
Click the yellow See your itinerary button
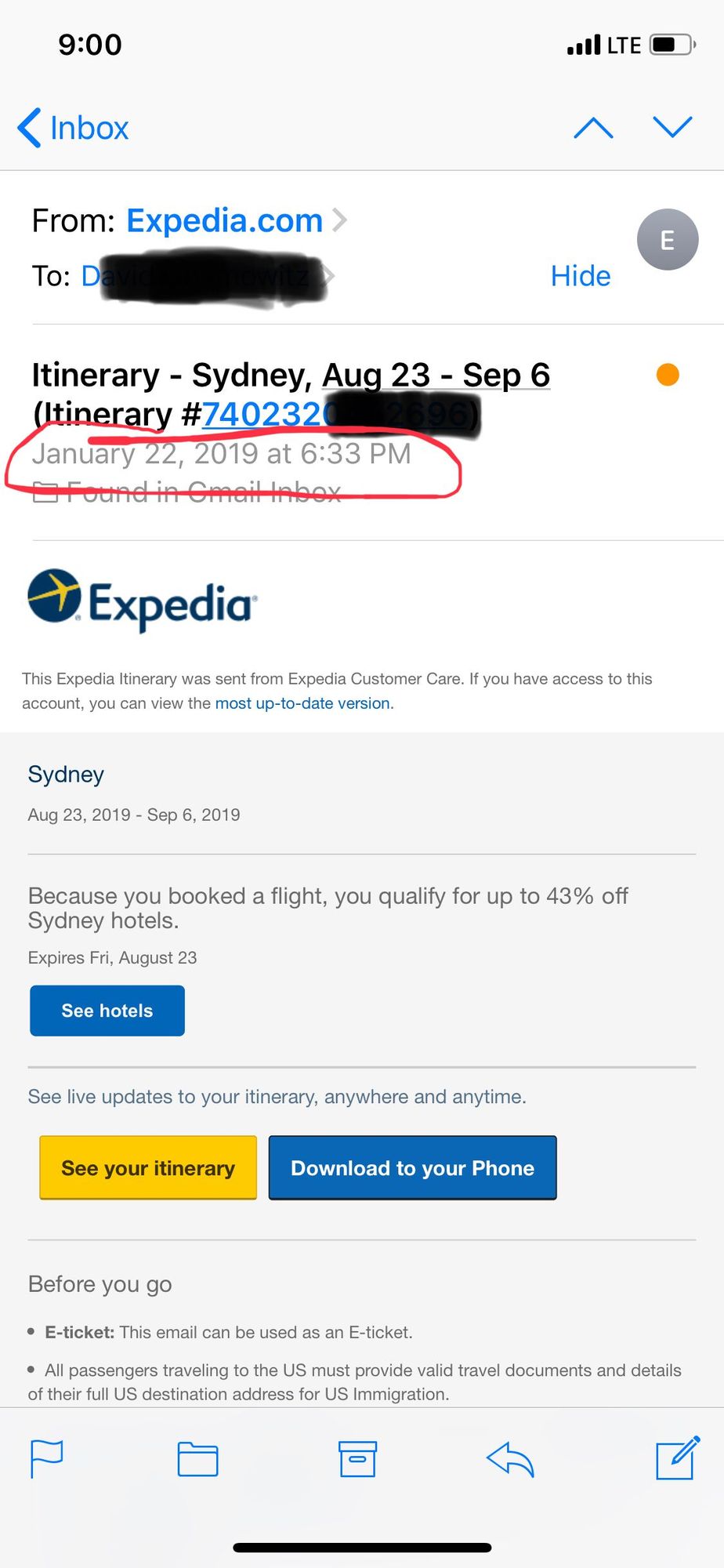point(148,1167)
